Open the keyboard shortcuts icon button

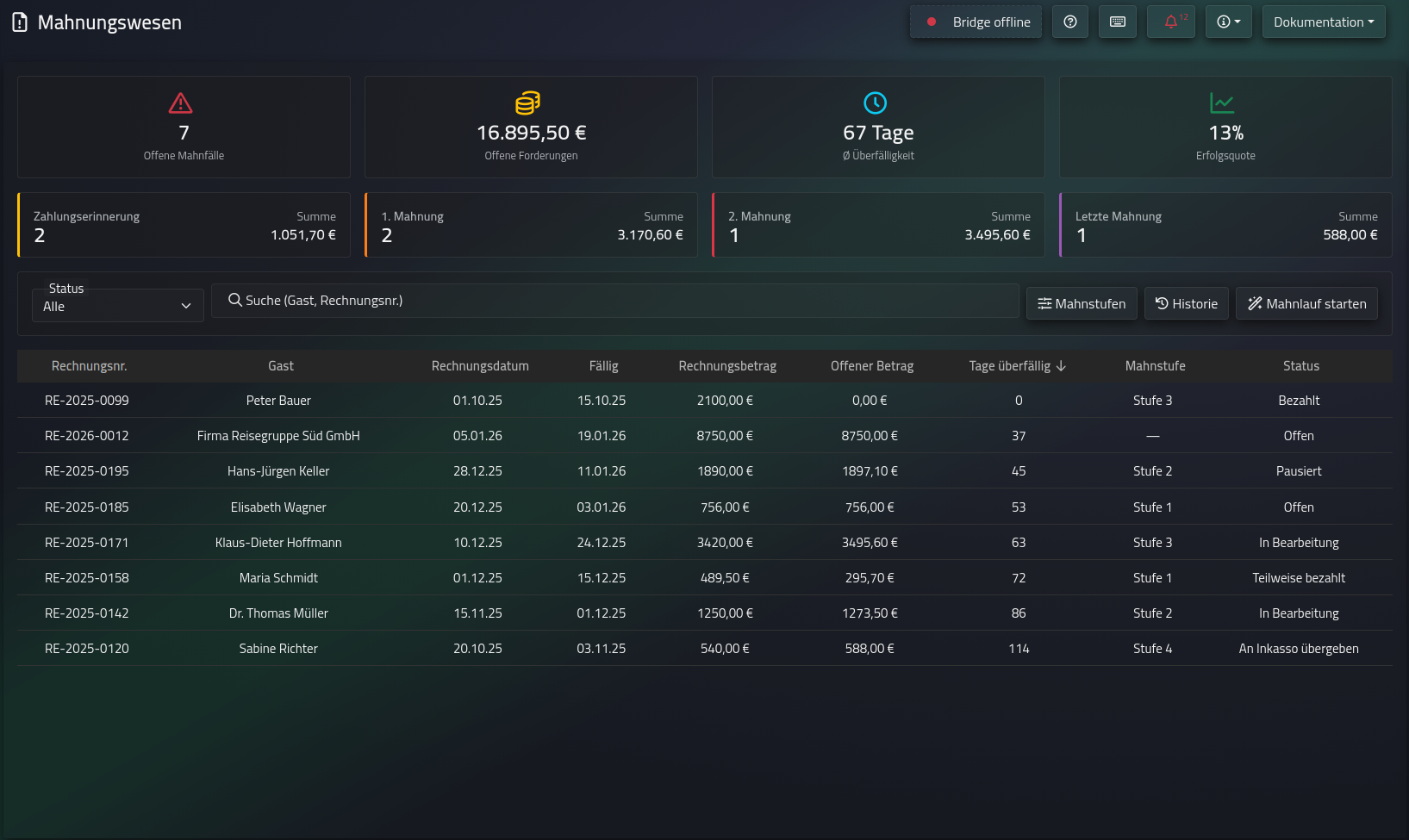click(1118, 22)
